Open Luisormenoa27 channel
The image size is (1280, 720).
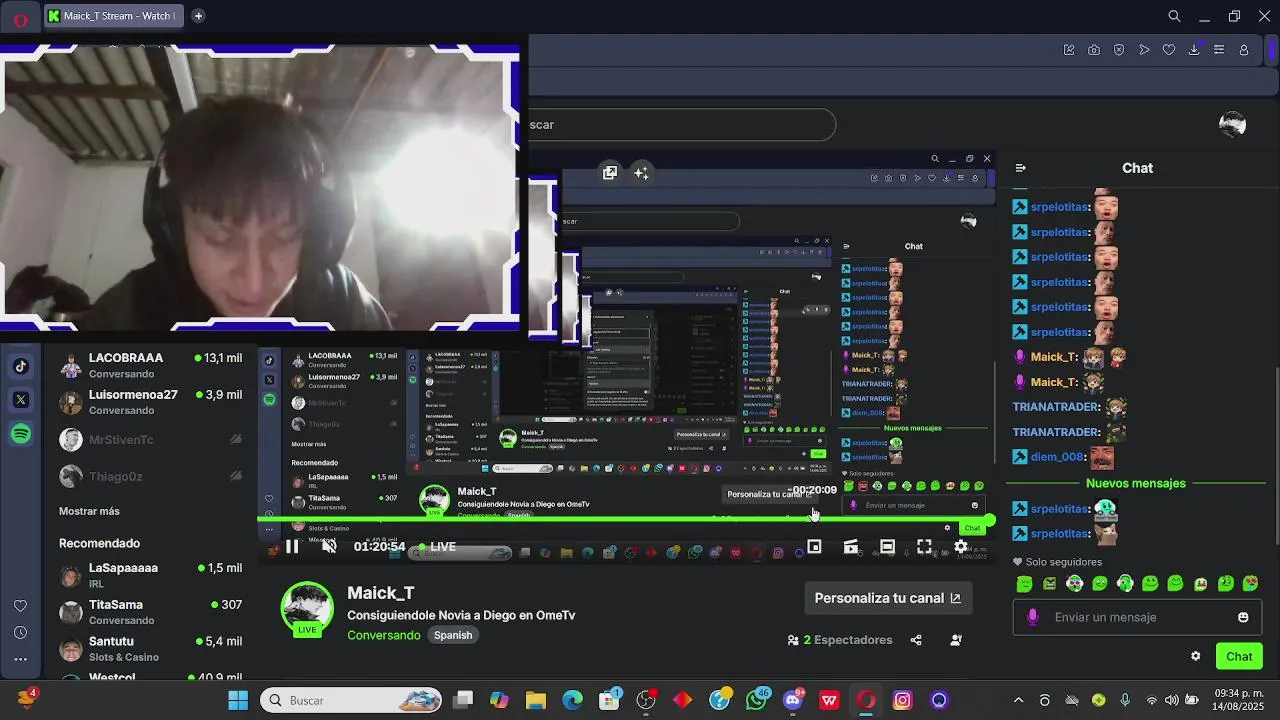(151, 402)
